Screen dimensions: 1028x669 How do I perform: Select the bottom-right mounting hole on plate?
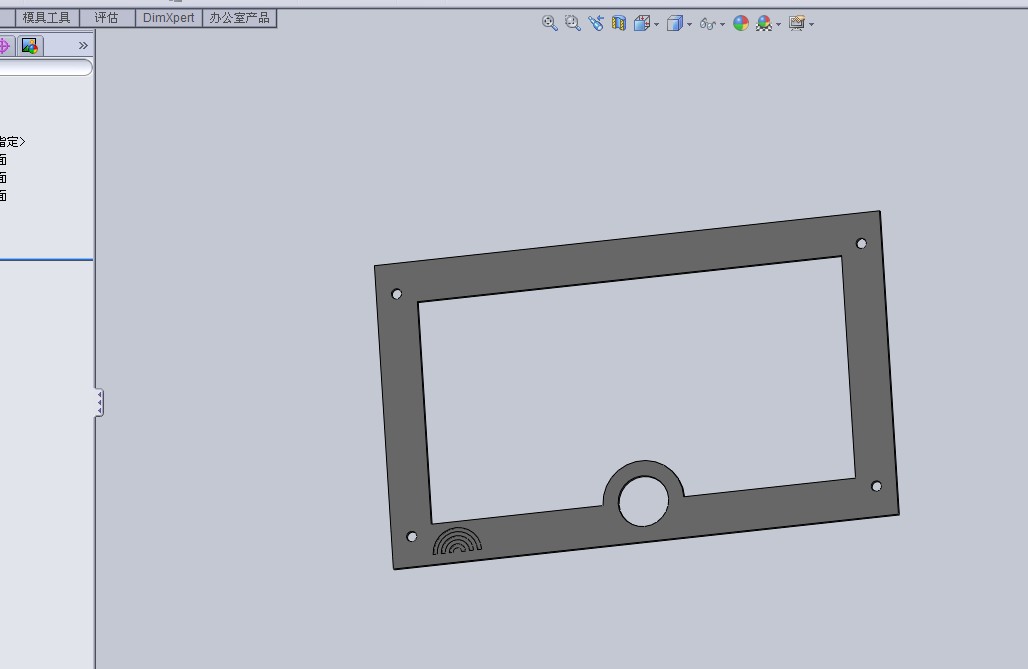pos(877,486)
